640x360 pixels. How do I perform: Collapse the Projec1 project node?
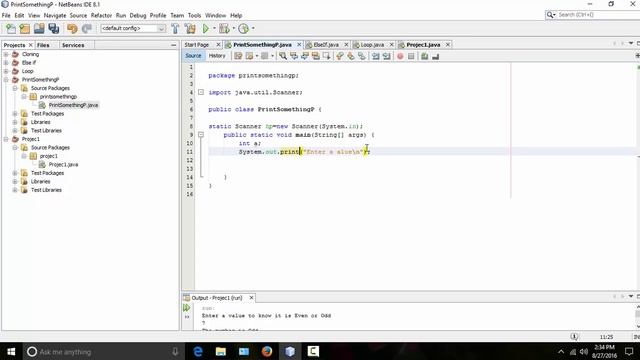[x=6, y=139]
